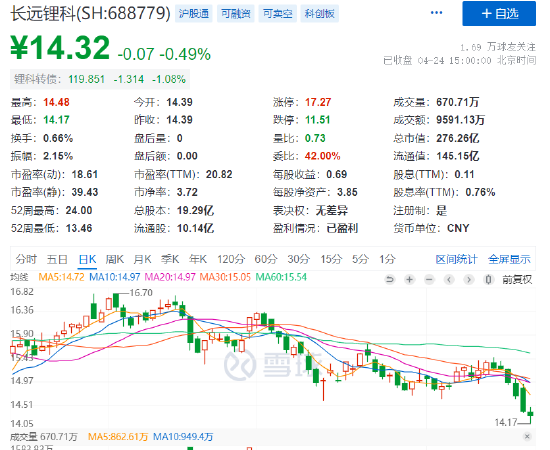Move chart right with right-arrow icon
Image resolution: width=550 pixels, height=450 pixels.
click(469, 280)
